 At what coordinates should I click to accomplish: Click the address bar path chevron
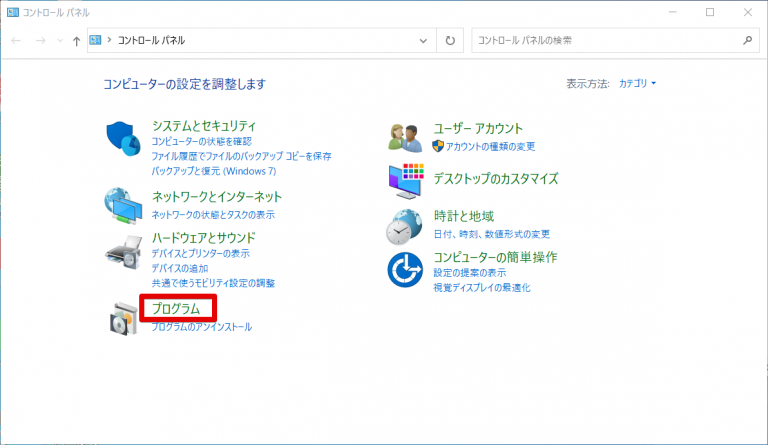[x=109, y=40]
